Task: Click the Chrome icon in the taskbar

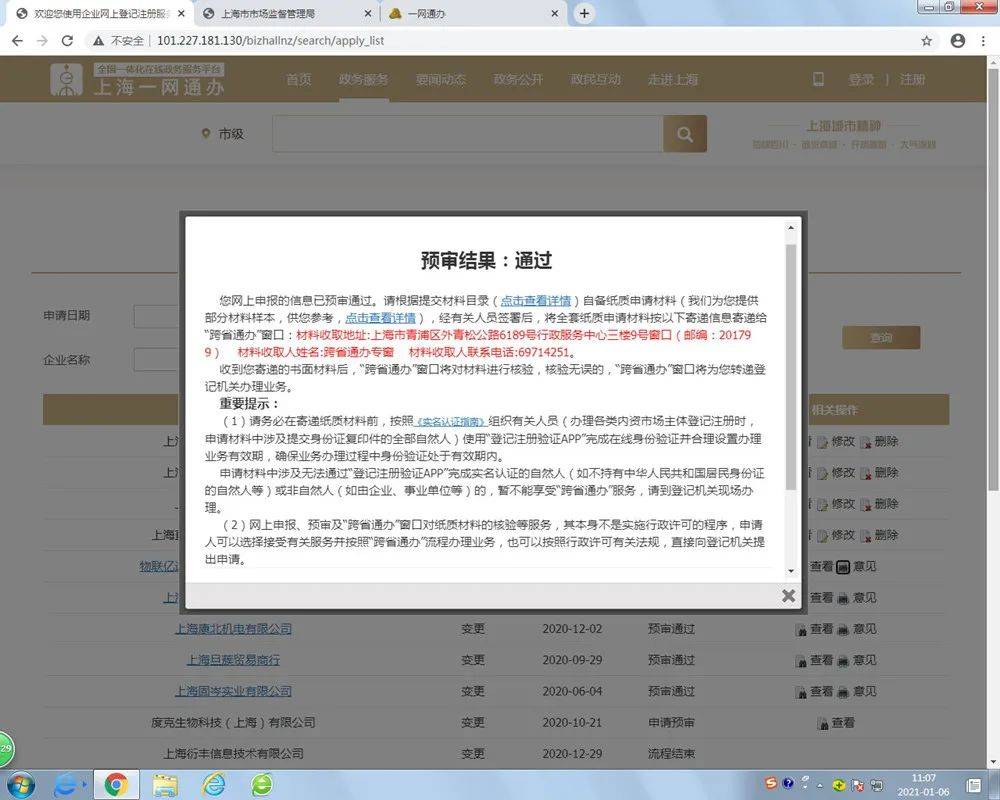Action: tap(116, 783)
